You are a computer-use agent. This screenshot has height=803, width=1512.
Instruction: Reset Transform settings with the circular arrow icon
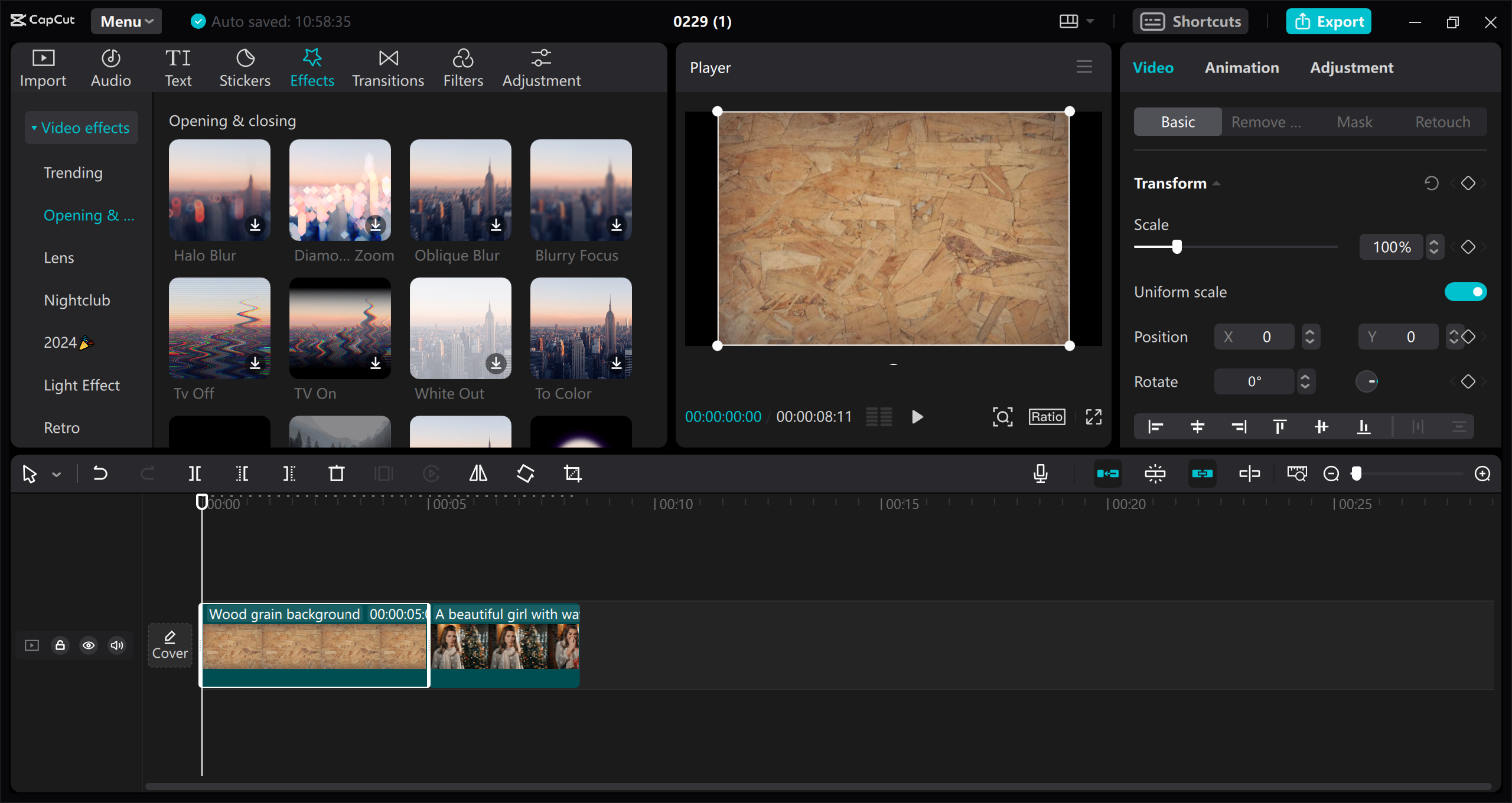1432,183
